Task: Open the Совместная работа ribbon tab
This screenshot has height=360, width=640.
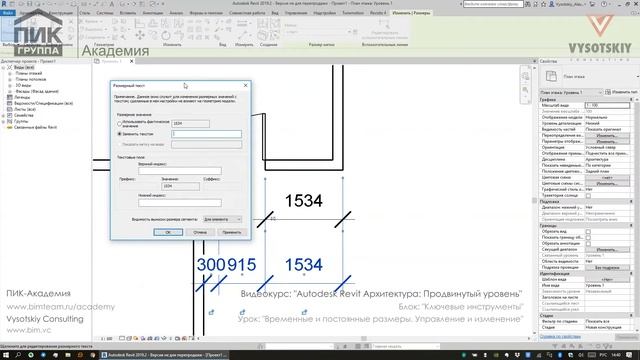Action: click(247, 13)
